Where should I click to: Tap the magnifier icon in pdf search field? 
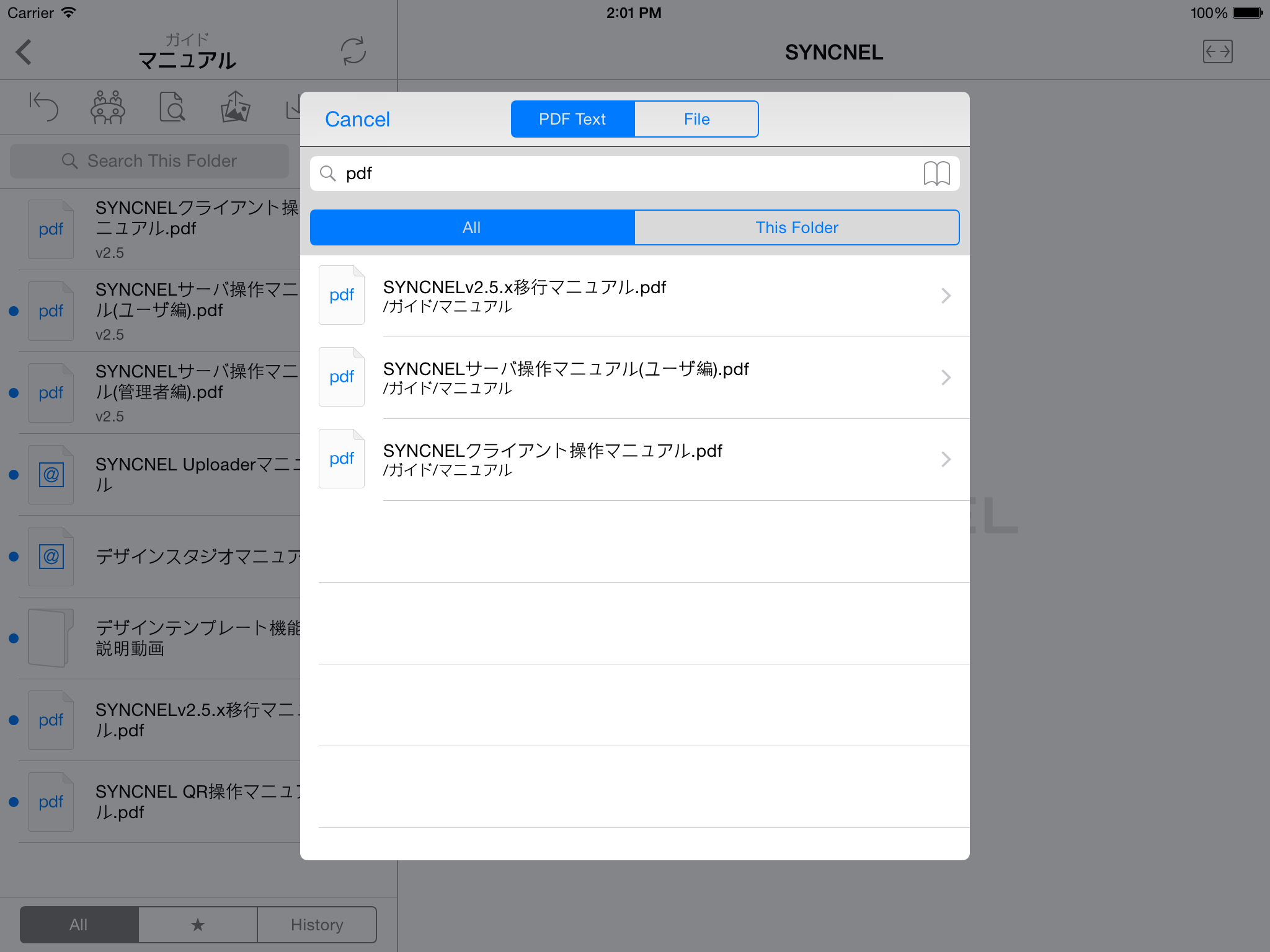327,174
